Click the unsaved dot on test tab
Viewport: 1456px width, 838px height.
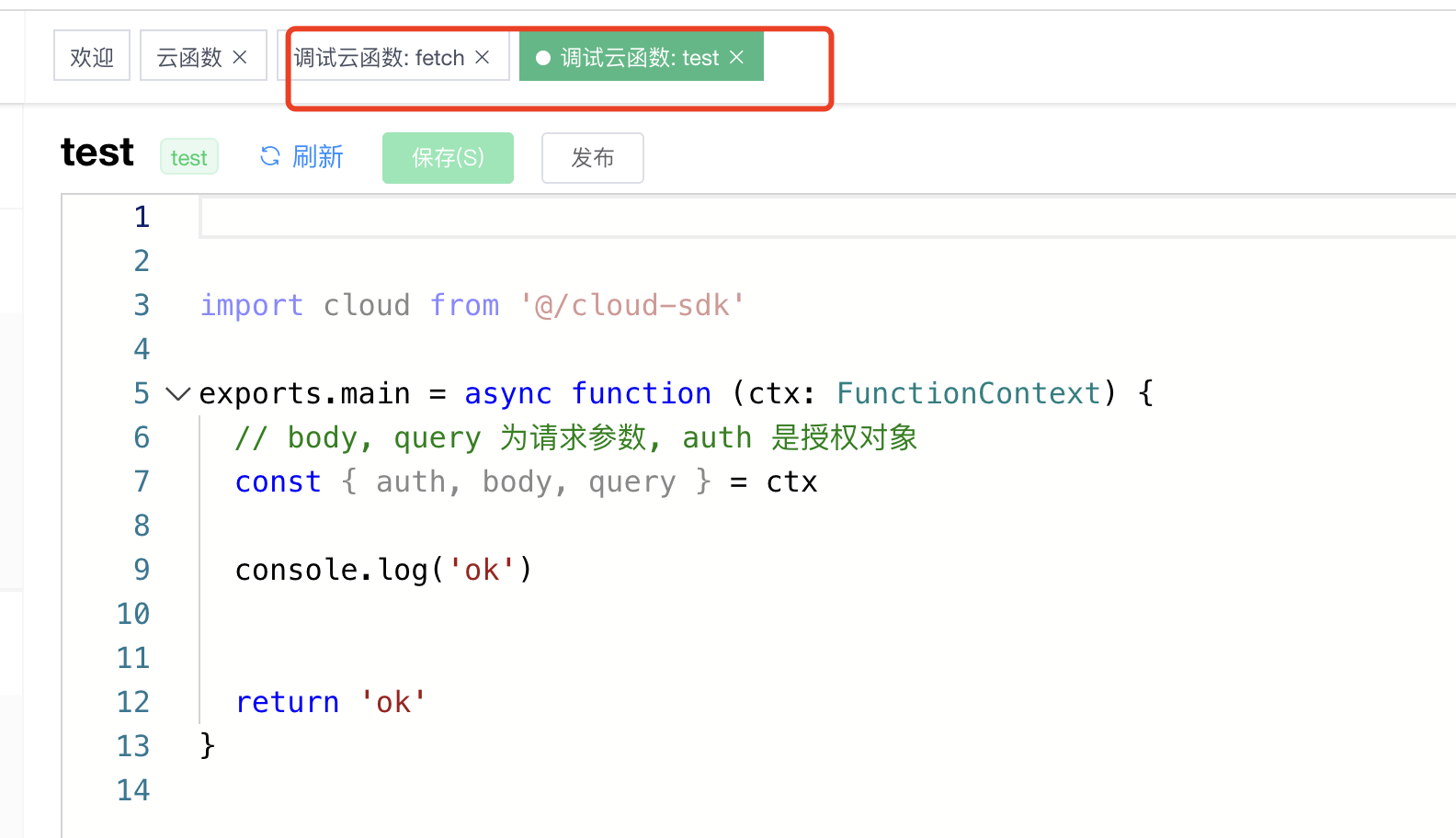[x=542, y=58]
